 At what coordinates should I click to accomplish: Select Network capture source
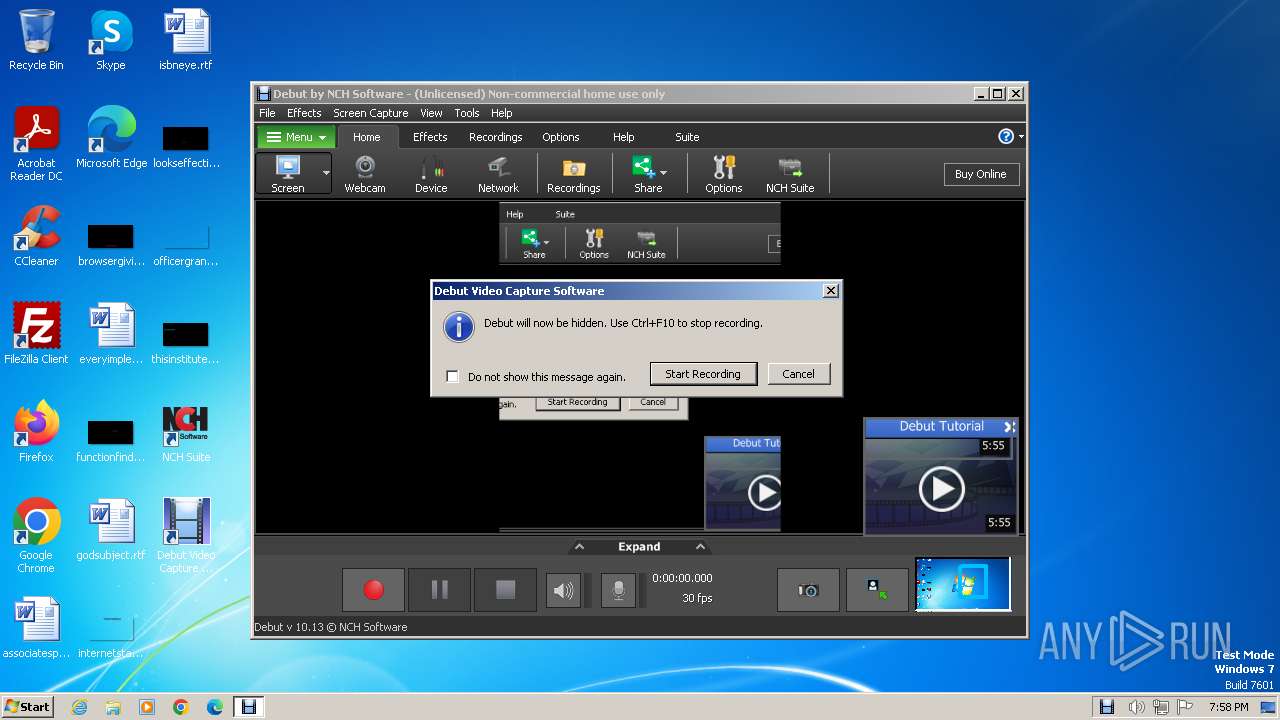pos(498,174)
